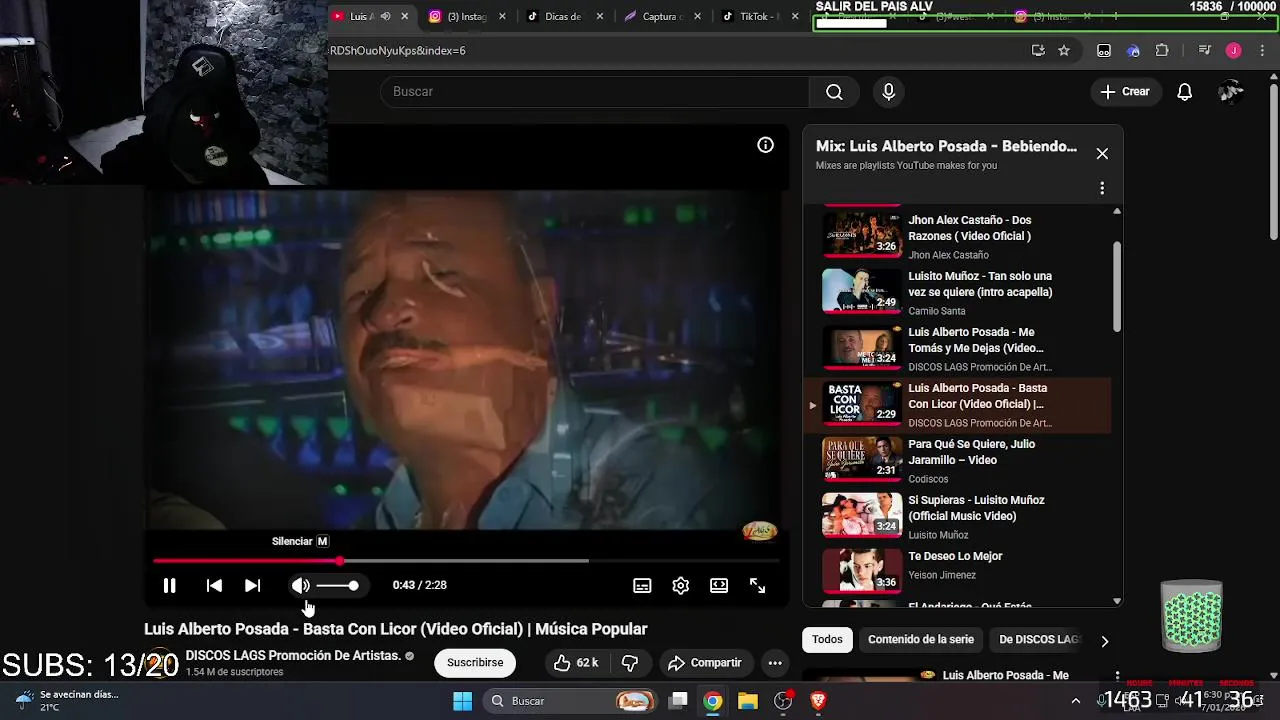The height and width of the screenshot is (720, 1280).
Task: Open the mix playlist three-dot options
Action: (x=1102, y=188)
